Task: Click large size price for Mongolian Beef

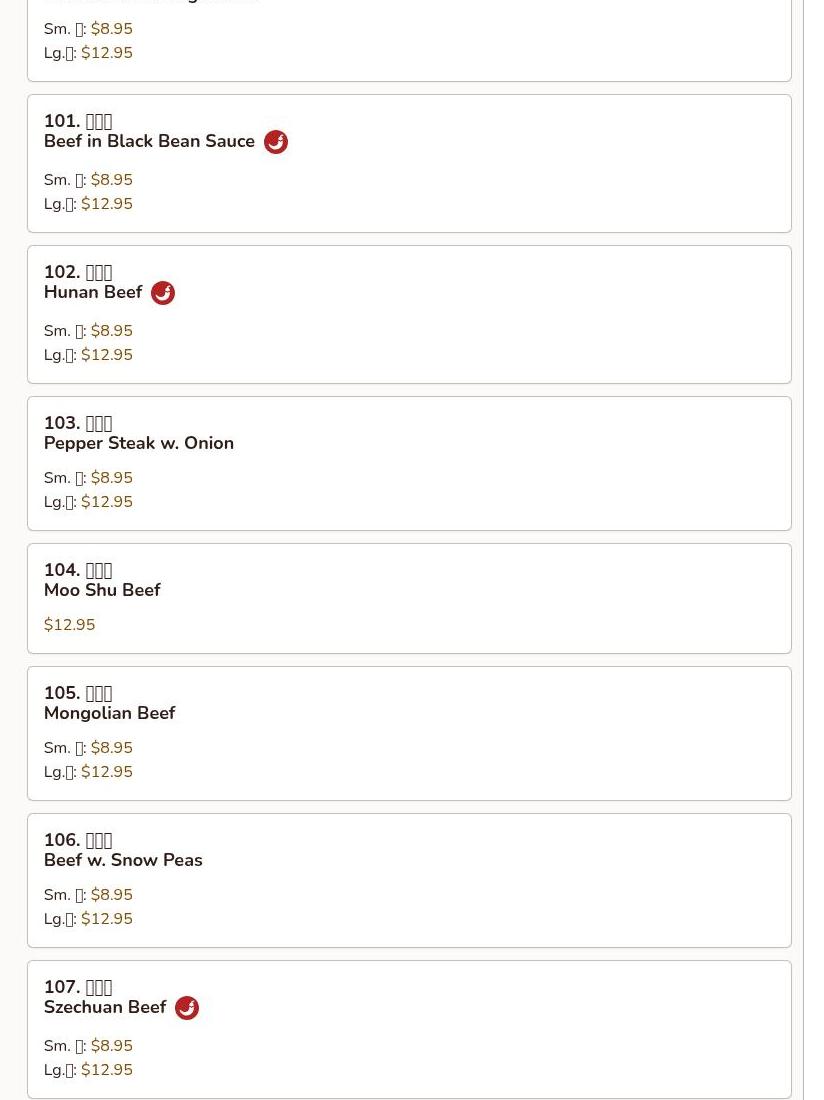Action: [x=106, y=772]
